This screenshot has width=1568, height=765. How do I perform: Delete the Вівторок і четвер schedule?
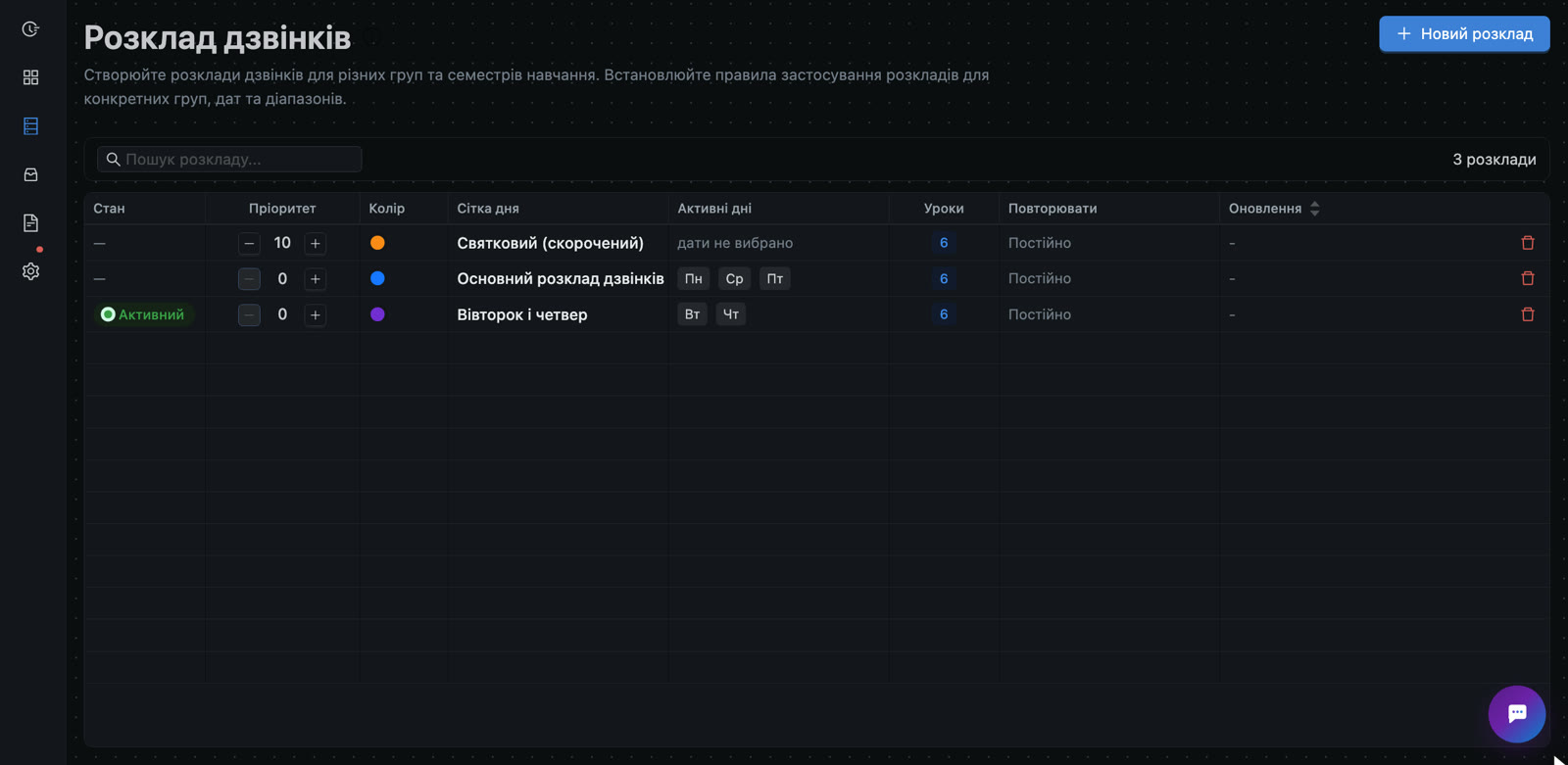click(x=1527, y=314)
